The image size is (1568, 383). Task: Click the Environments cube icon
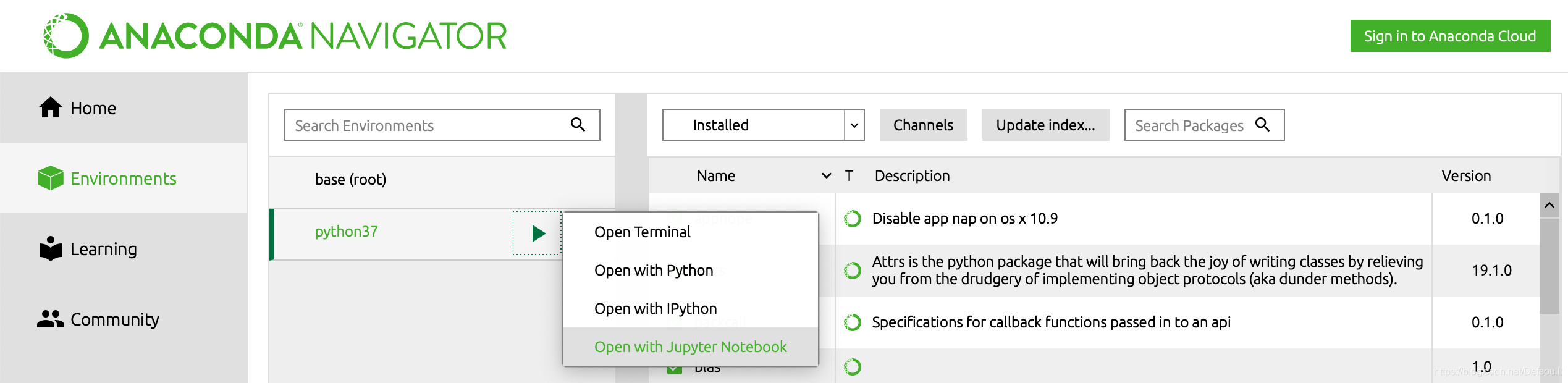tap(51, 178)
